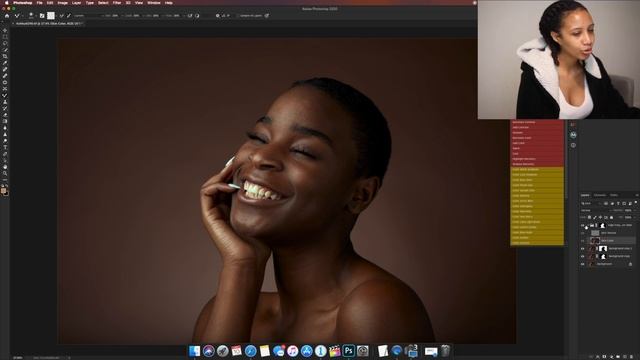Viewport: 640px width, 360px height.
Task: Open the layer Fill value dropdown
Action: [629, 217]
